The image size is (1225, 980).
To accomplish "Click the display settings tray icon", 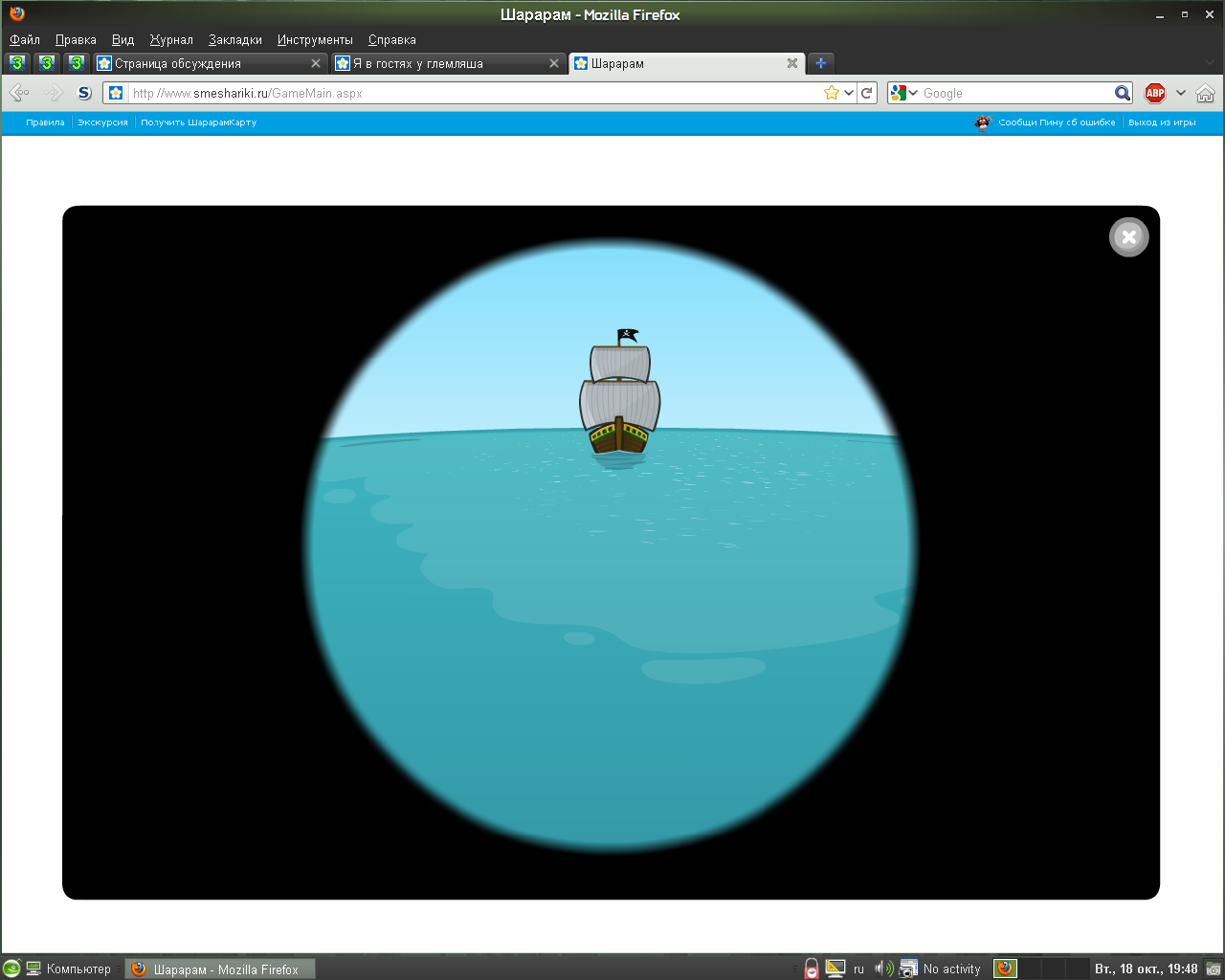I will pyautogui.click(x=835, y=969).
